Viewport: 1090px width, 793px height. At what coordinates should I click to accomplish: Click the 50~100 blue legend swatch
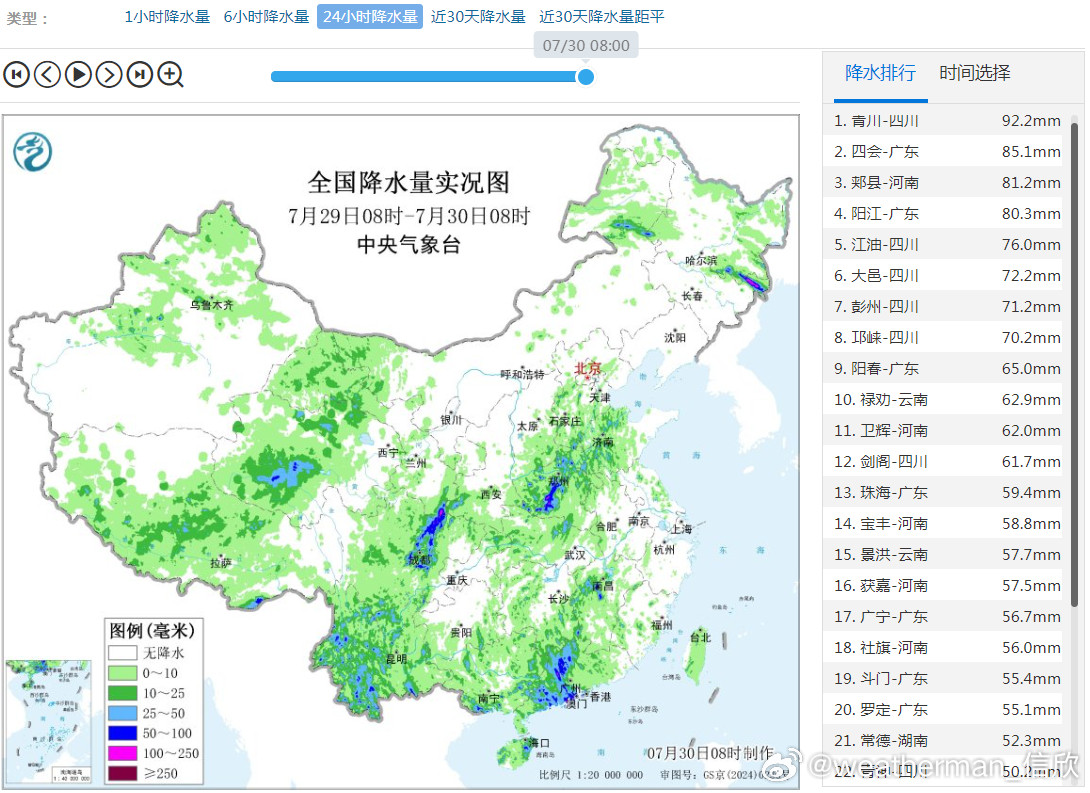coord(122,733)
